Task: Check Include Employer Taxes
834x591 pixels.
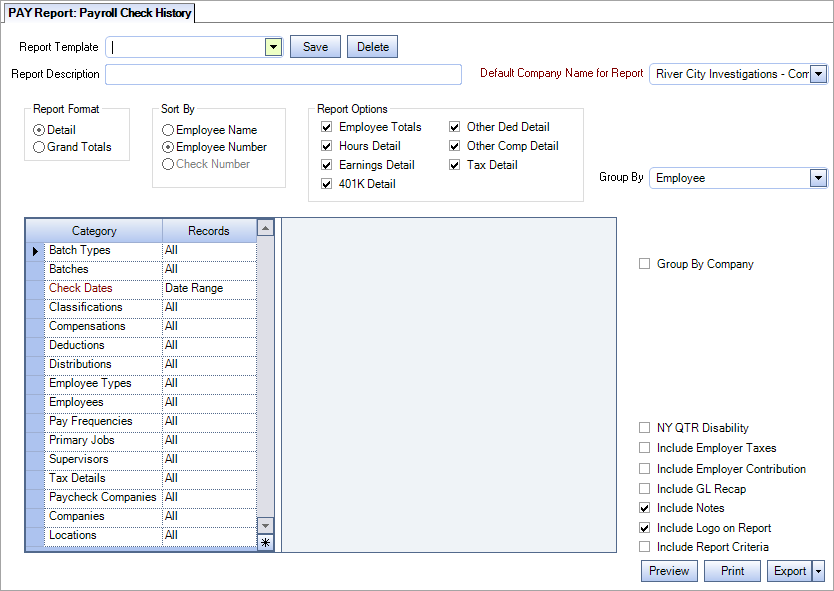Action: (x=645, y=447)
